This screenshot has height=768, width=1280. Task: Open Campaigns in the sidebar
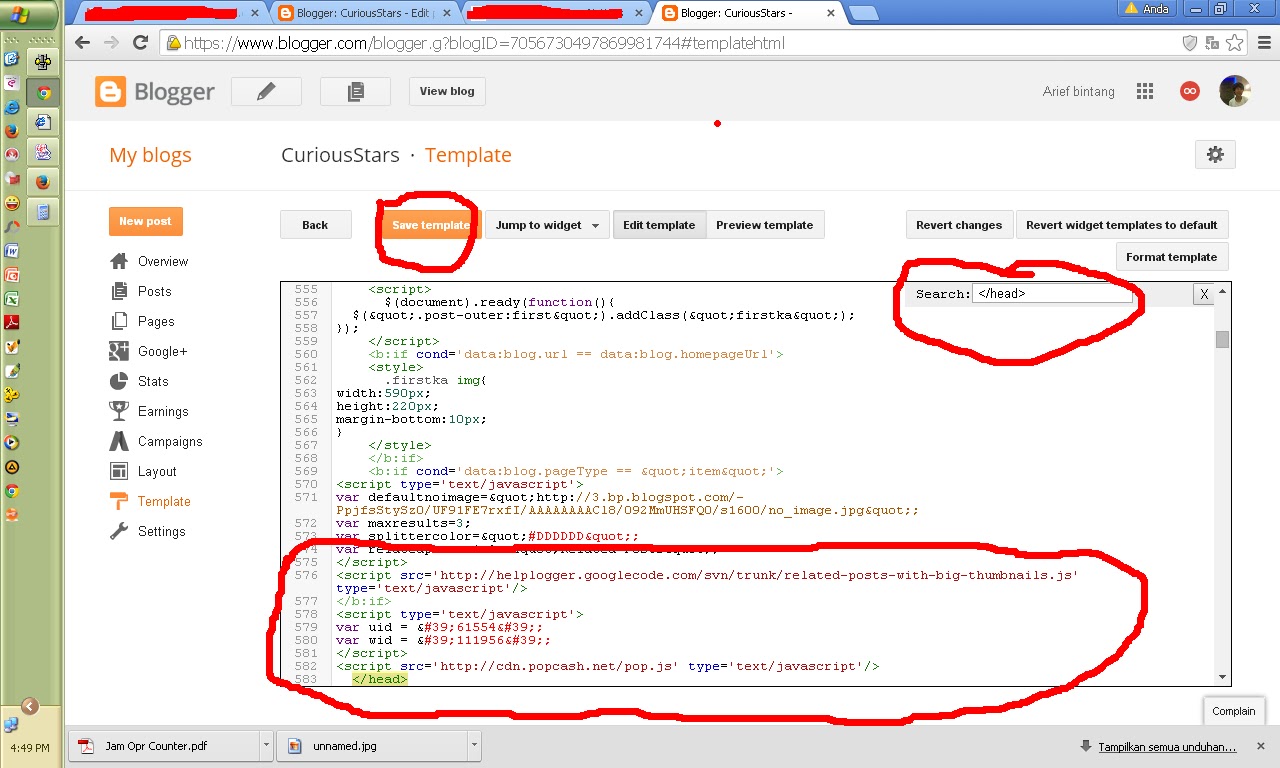click(x=156, y=441)
